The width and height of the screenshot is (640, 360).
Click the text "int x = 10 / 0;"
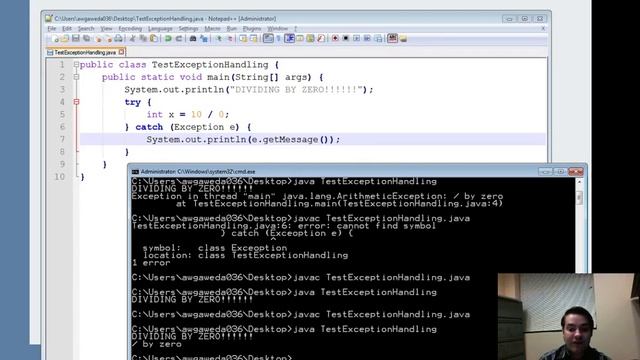(x=188, y=114)
